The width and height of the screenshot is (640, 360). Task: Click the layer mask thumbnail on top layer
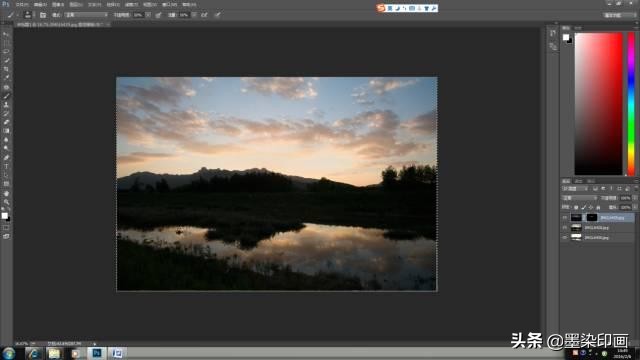click(x=592, y=218)
